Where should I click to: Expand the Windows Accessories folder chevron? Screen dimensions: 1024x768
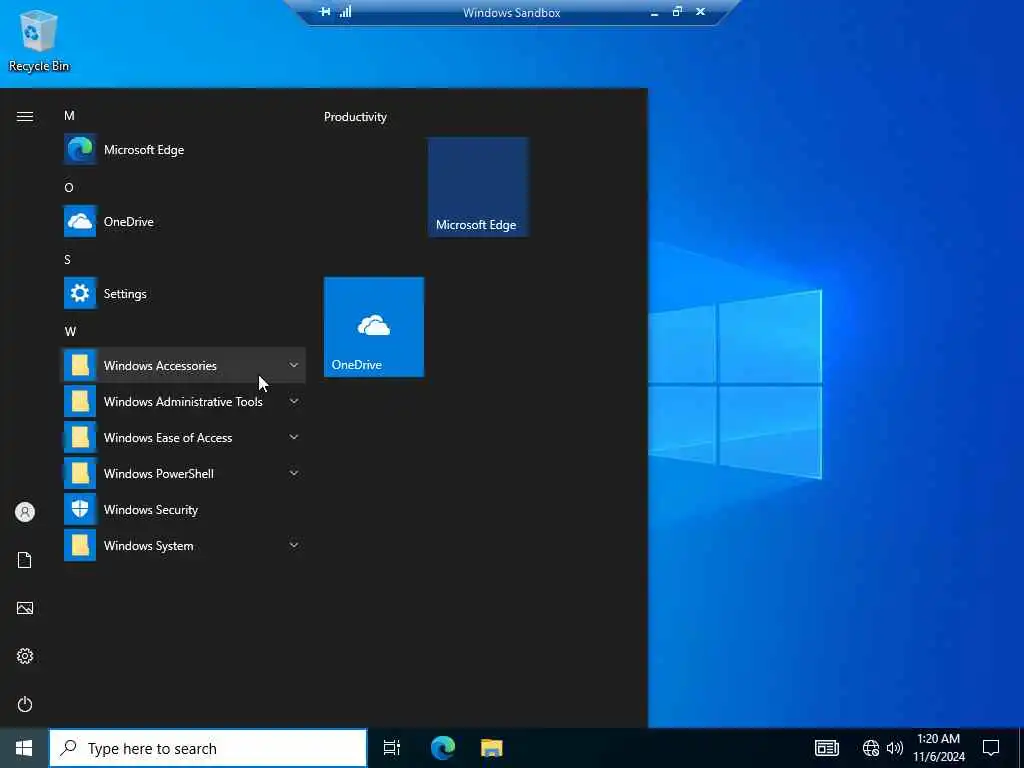pos(294,365)
